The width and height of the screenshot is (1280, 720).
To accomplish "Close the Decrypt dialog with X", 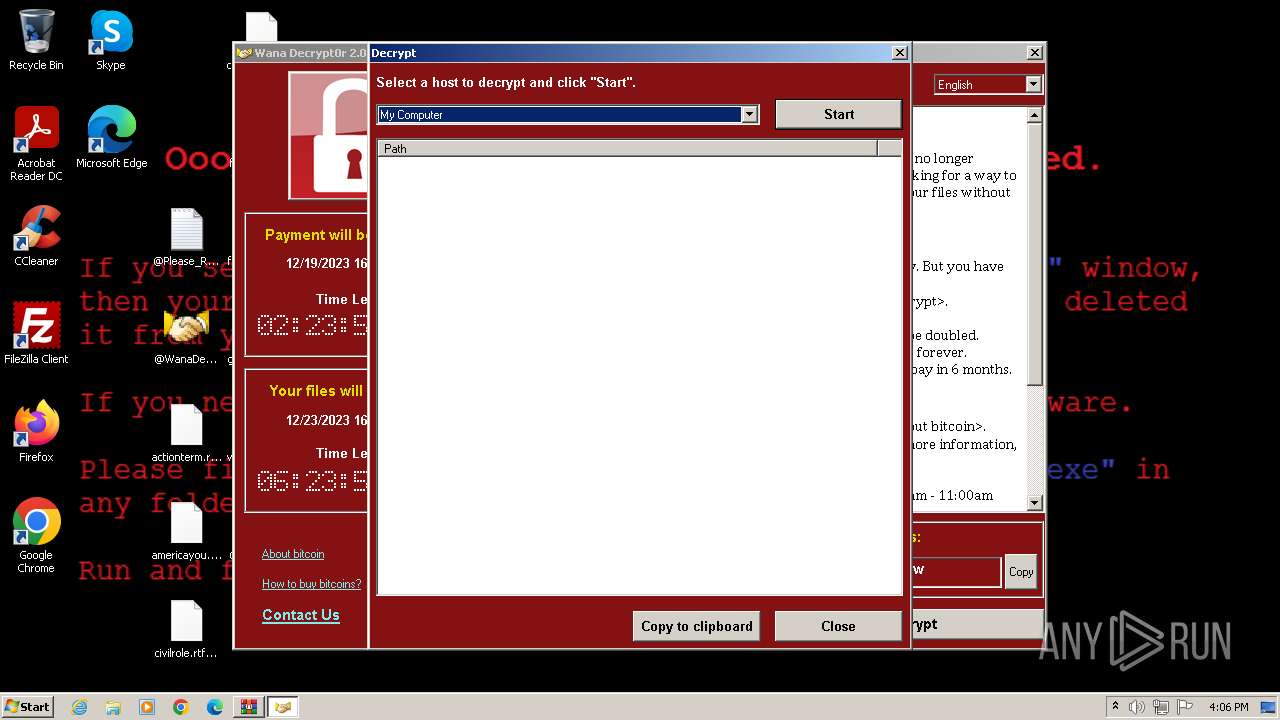I will (x=899, y=53).
